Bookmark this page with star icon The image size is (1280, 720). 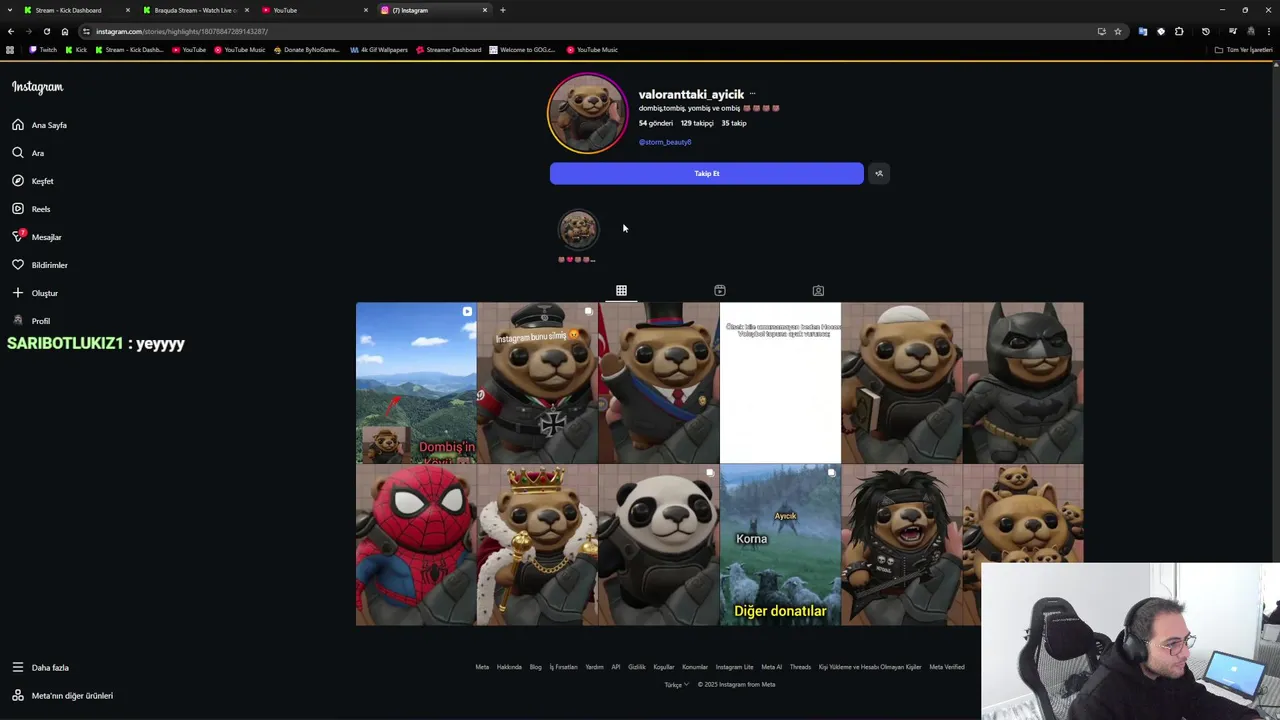[1118, 31]
